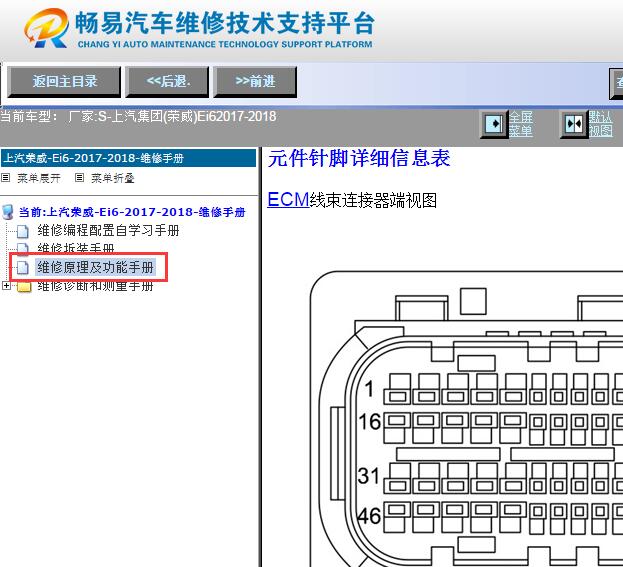Click the 菜单展开 list icon
623x567 pixels.
tap(6, 178)
